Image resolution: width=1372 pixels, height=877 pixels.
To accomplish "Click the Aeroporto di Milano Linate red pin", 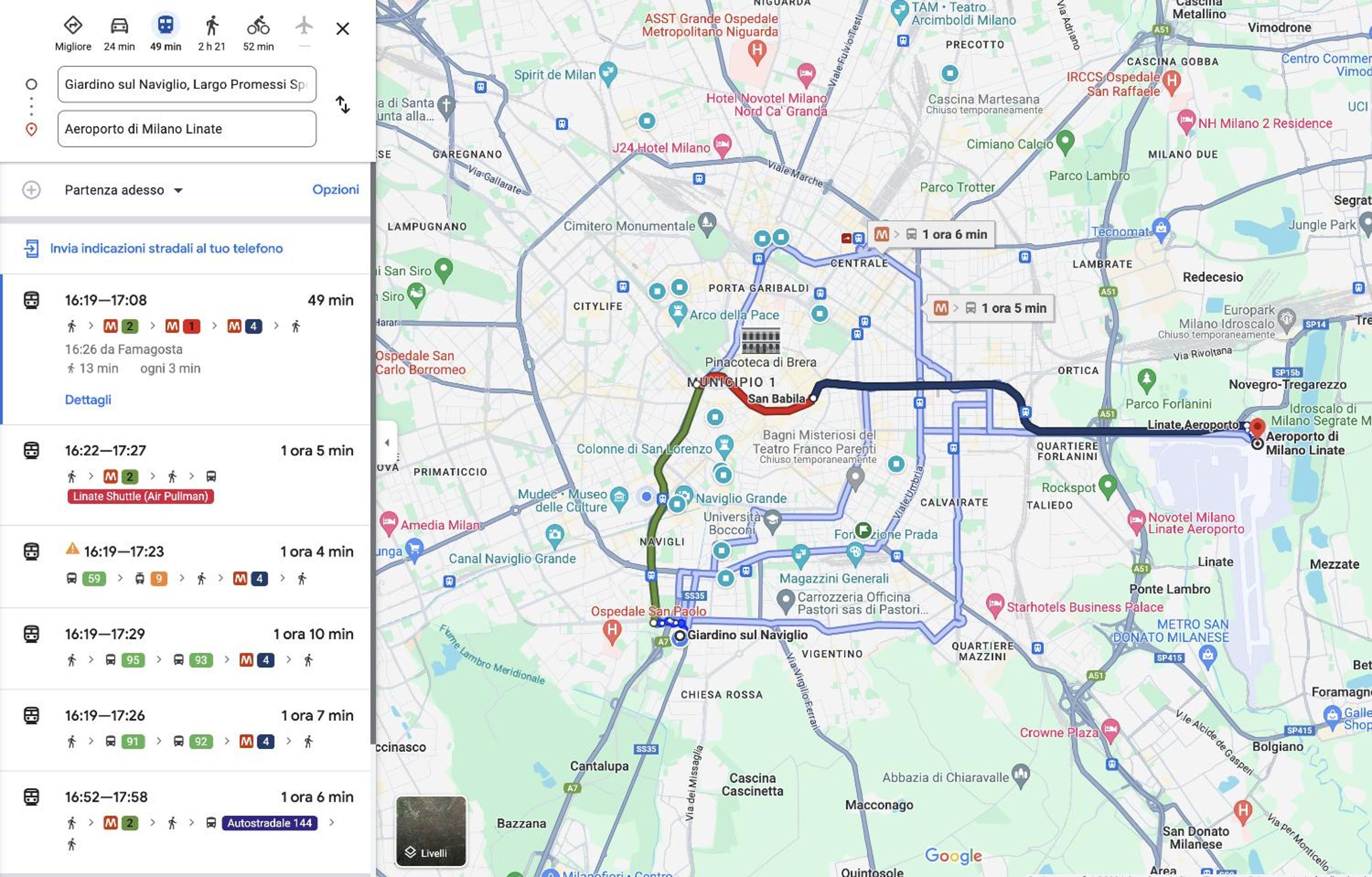I will pyautogui.click(x=1258, y=427).
